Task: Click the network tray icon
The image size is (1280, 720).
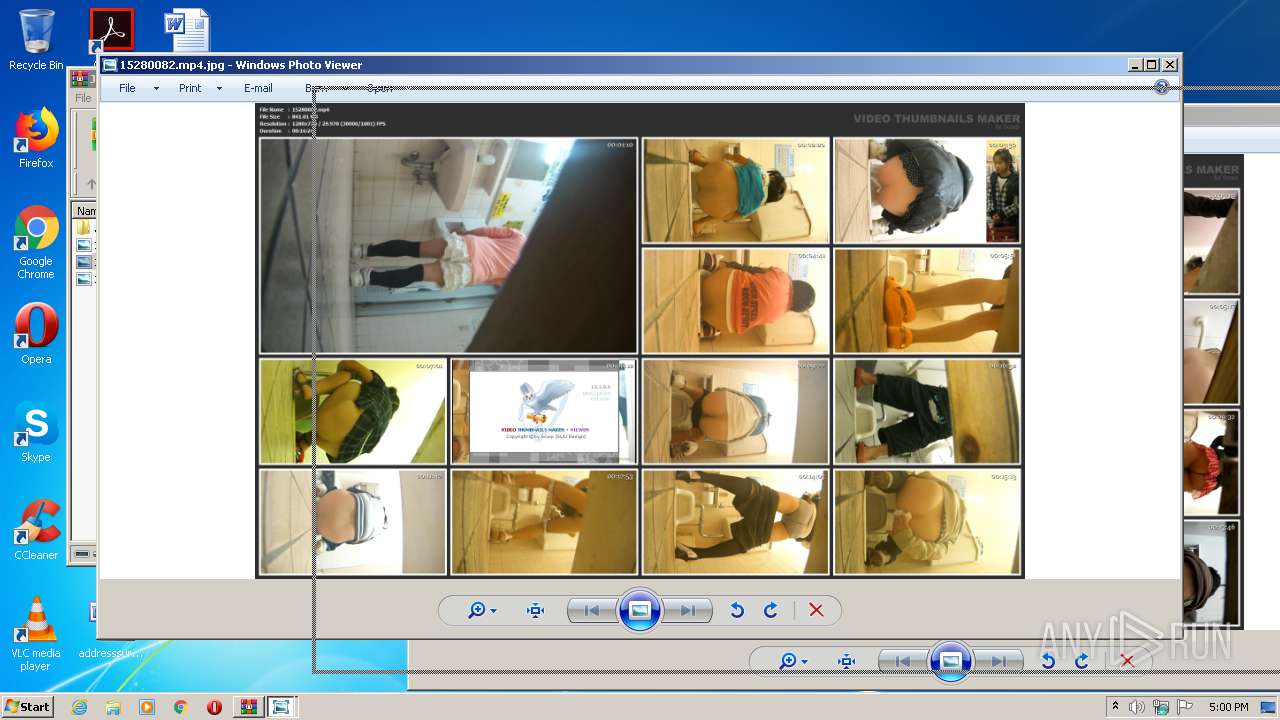Action: [x=1161, y=707]
